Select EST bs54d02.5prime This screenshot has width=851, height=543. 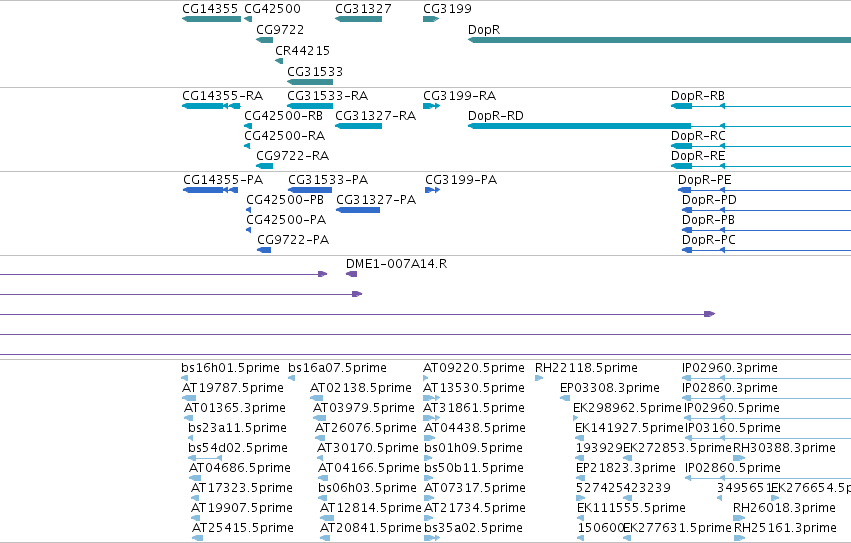205,458
